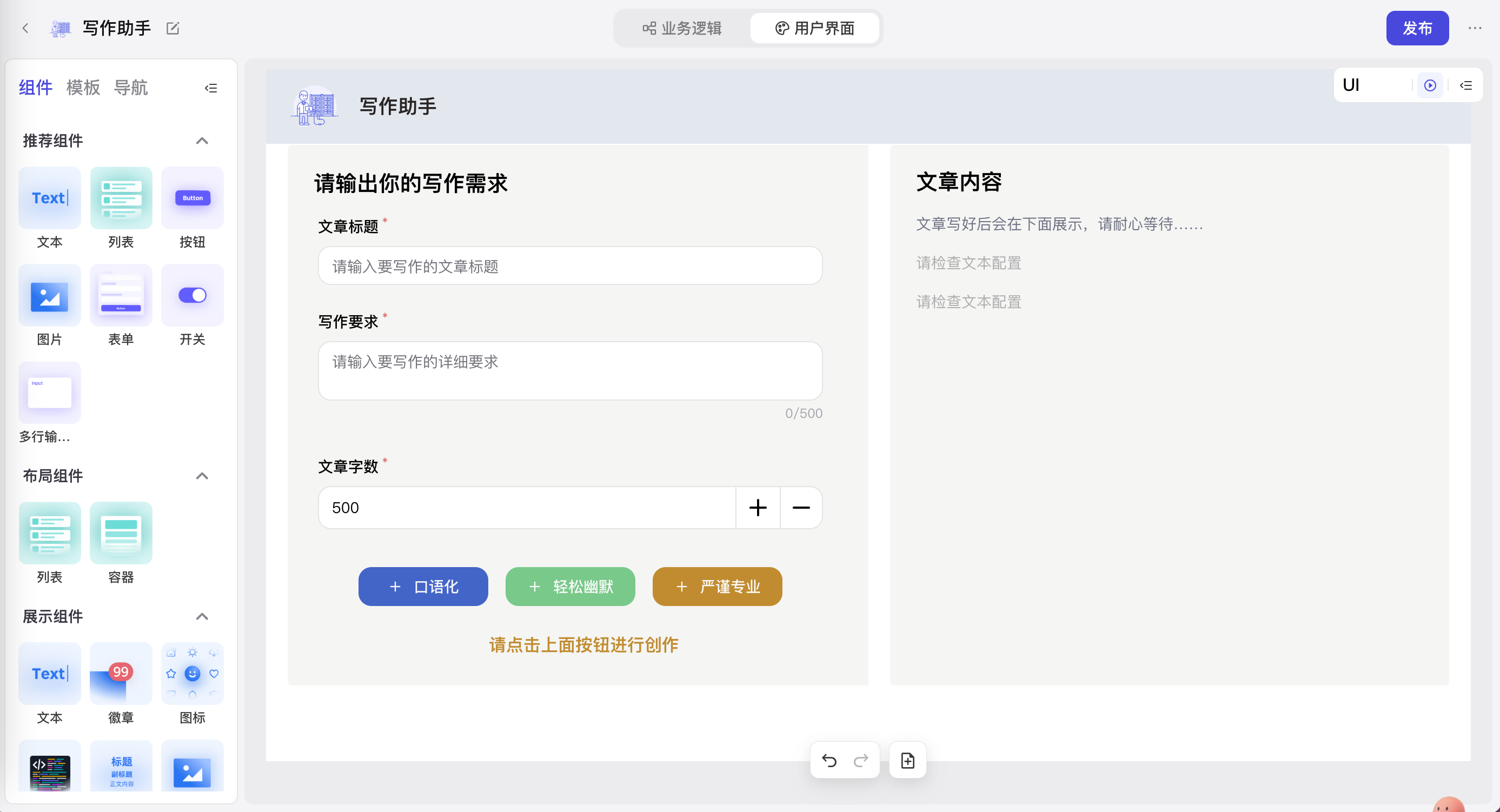The width and height of the screenshot is (1500, 812).
Task: Click the edit project name pencil icon
Action: 173,28
